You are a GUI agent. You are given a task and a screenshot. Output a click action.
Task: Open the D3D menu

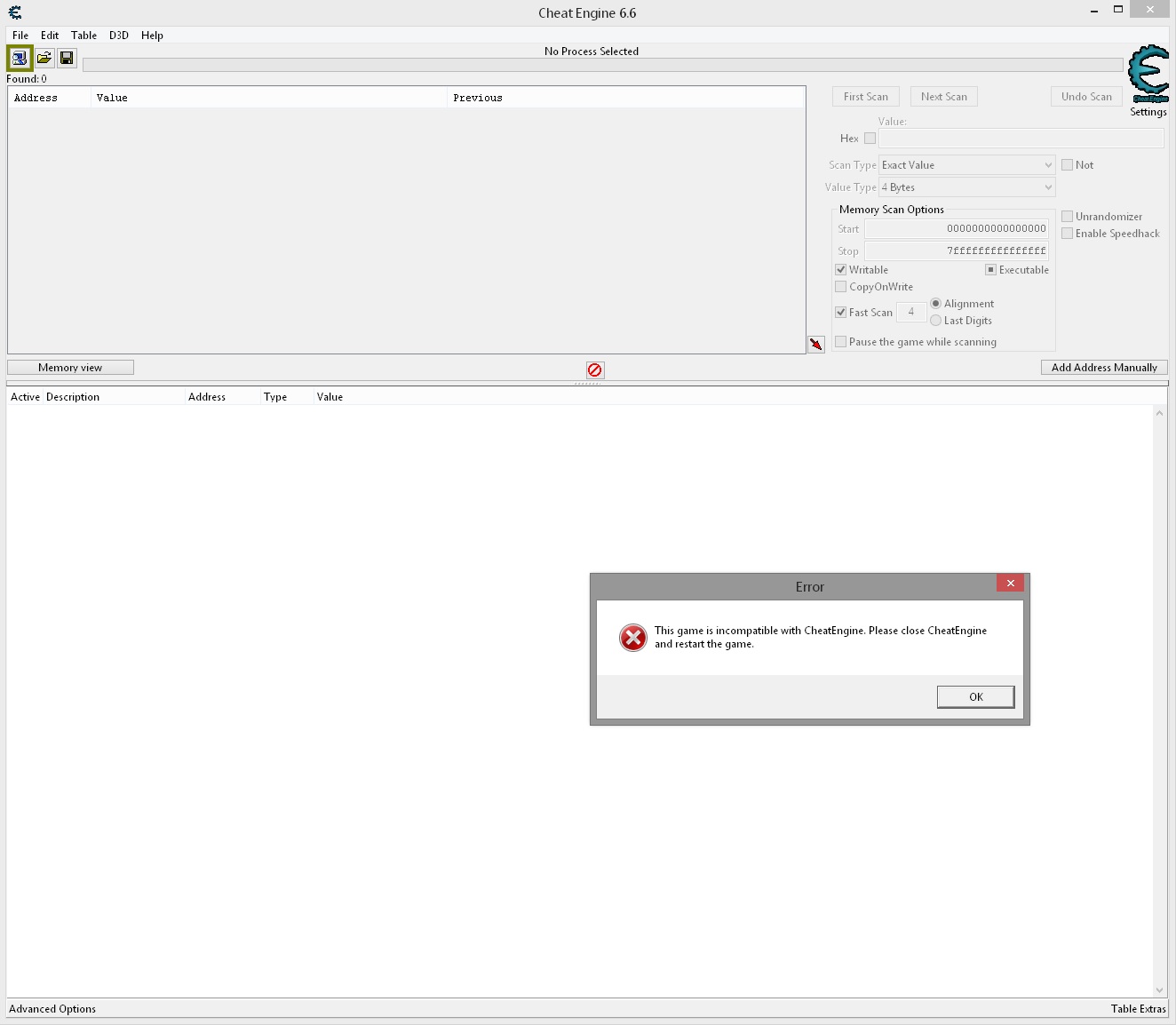pyautogui.click(x=119, y=36)
